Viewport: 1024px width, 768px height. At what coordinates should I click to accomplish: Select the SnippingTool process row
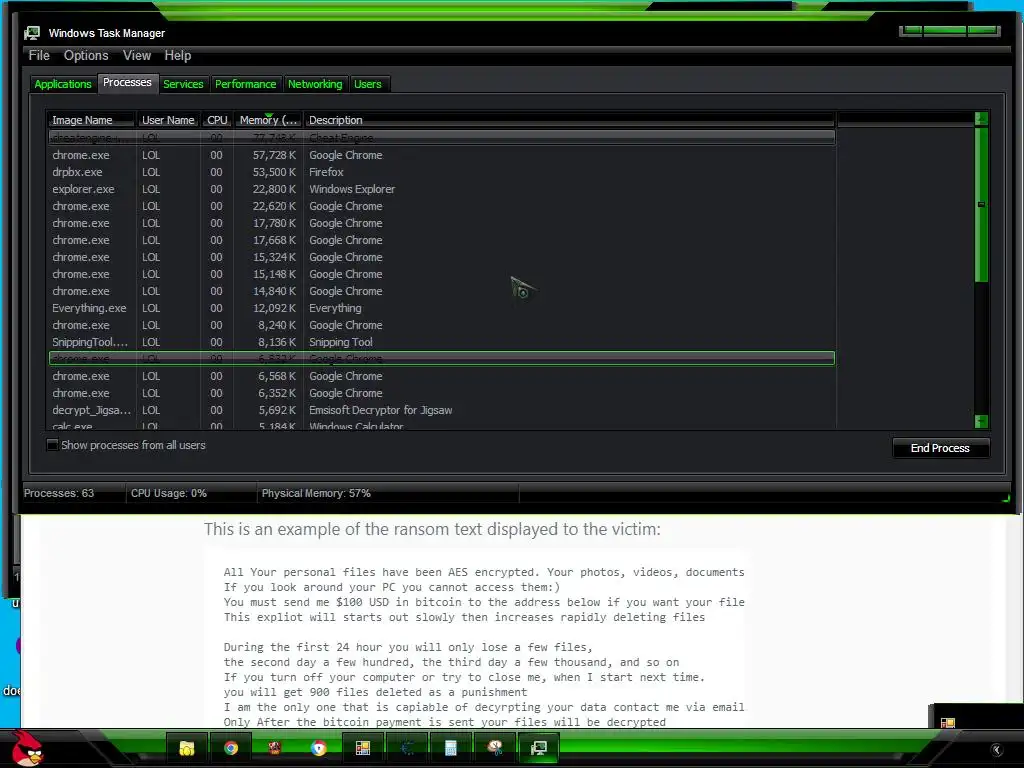pyautogui.click(x=441, y=342)
